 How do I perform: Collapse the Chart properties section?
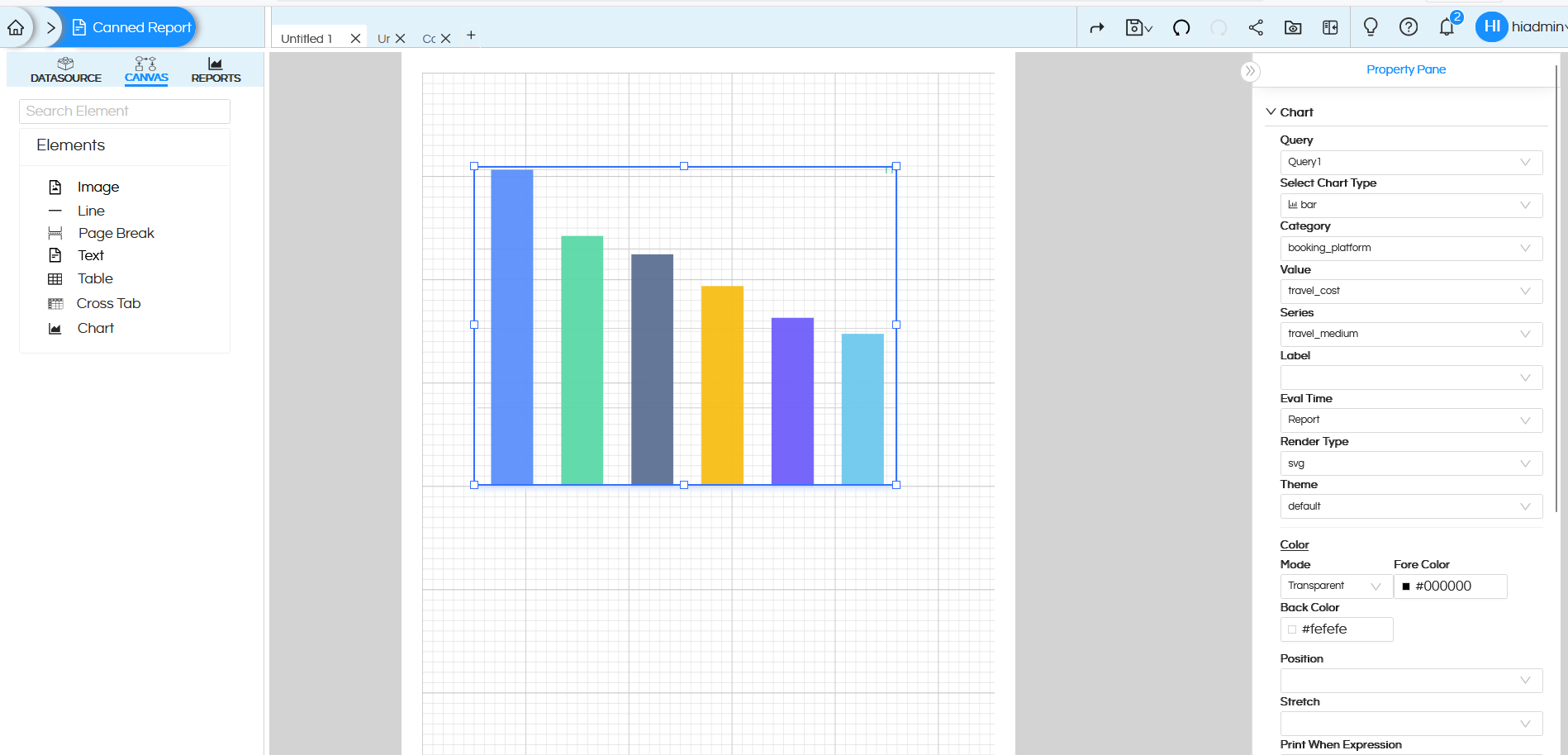tap(1271, 112)
